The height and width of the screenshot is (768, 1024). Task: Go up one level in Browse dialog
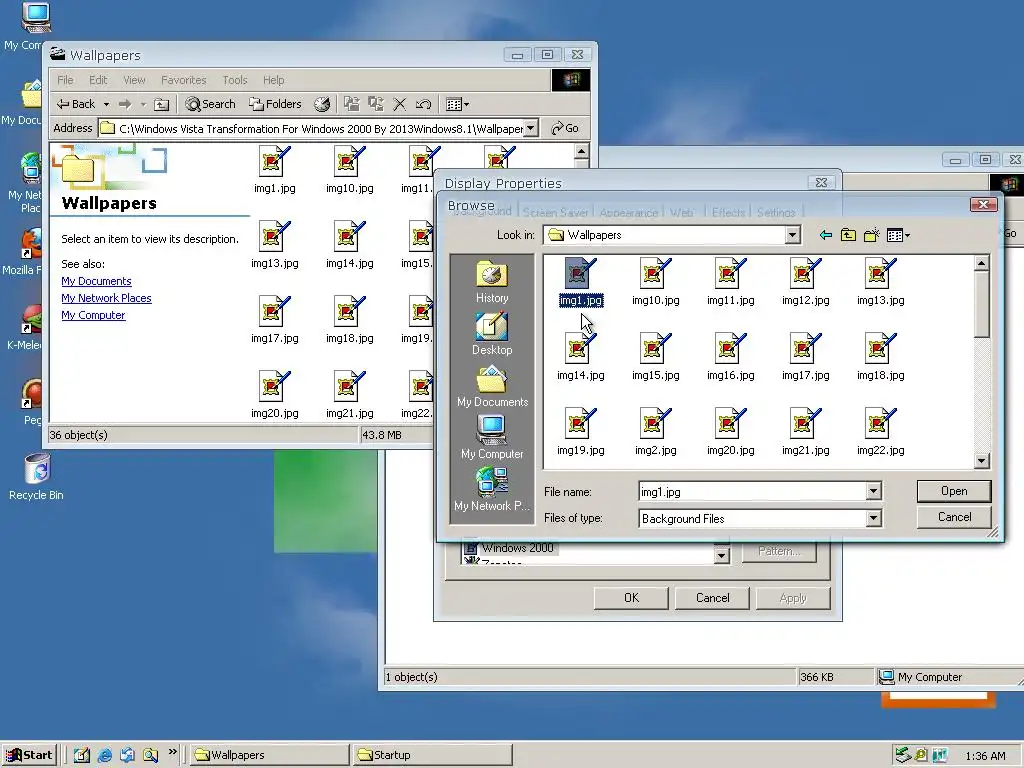click(848, 235)
